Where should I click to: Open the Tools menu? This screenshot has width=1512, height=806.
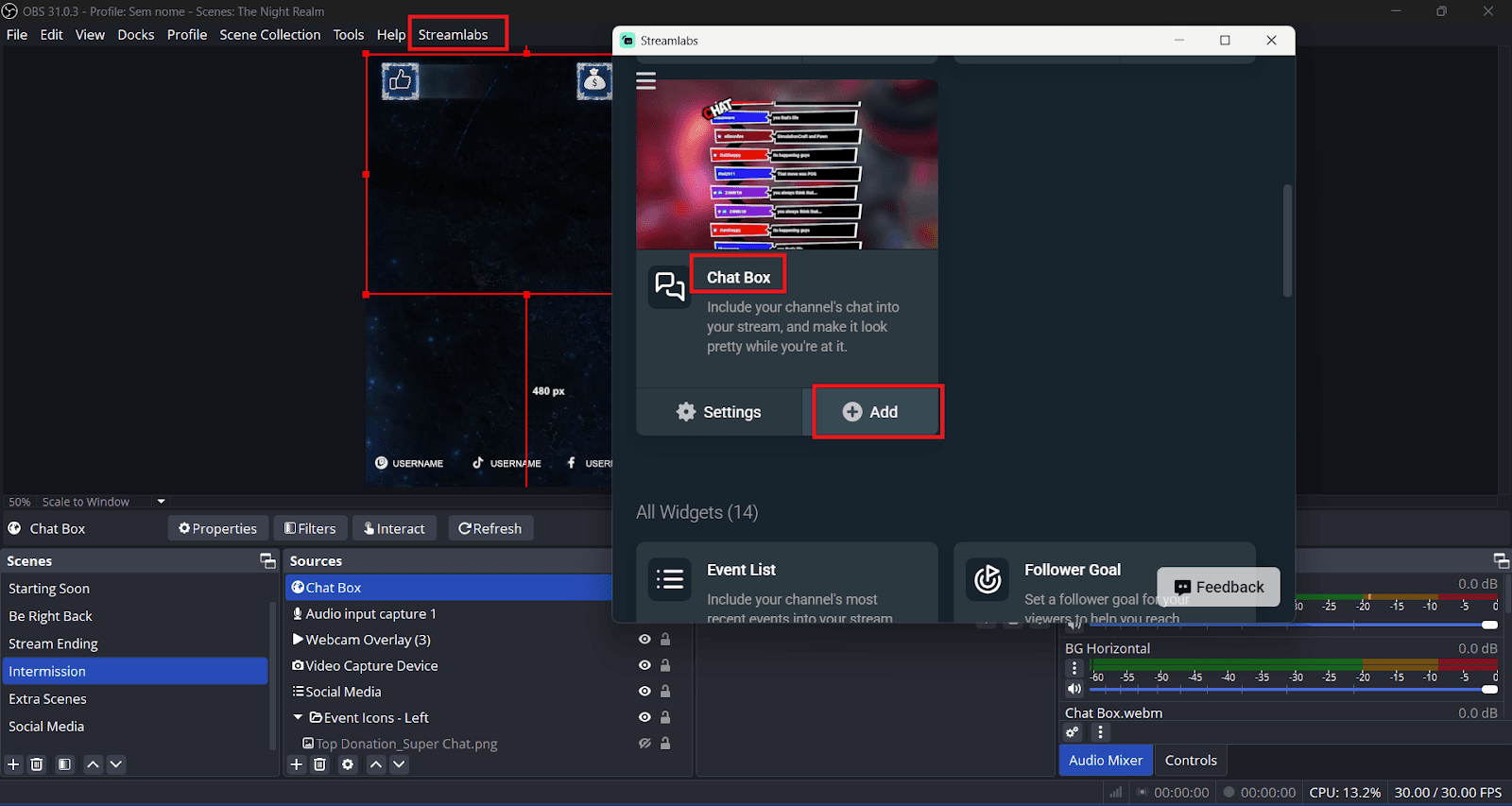[x=349, y=35]
